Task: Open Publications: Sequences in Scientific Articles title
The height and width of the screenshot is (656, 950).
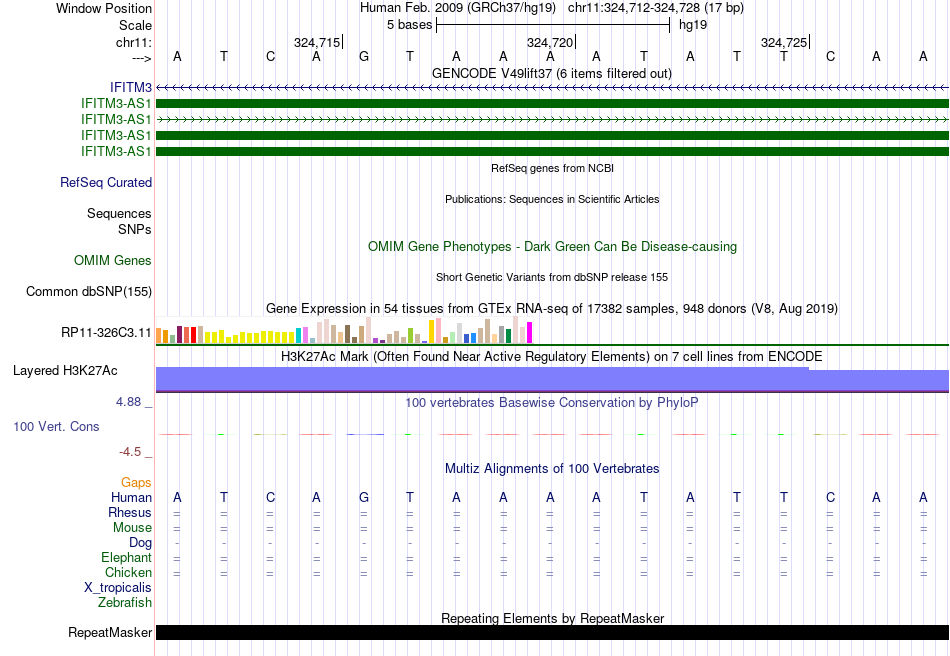Action: click(x=552, y=199)
